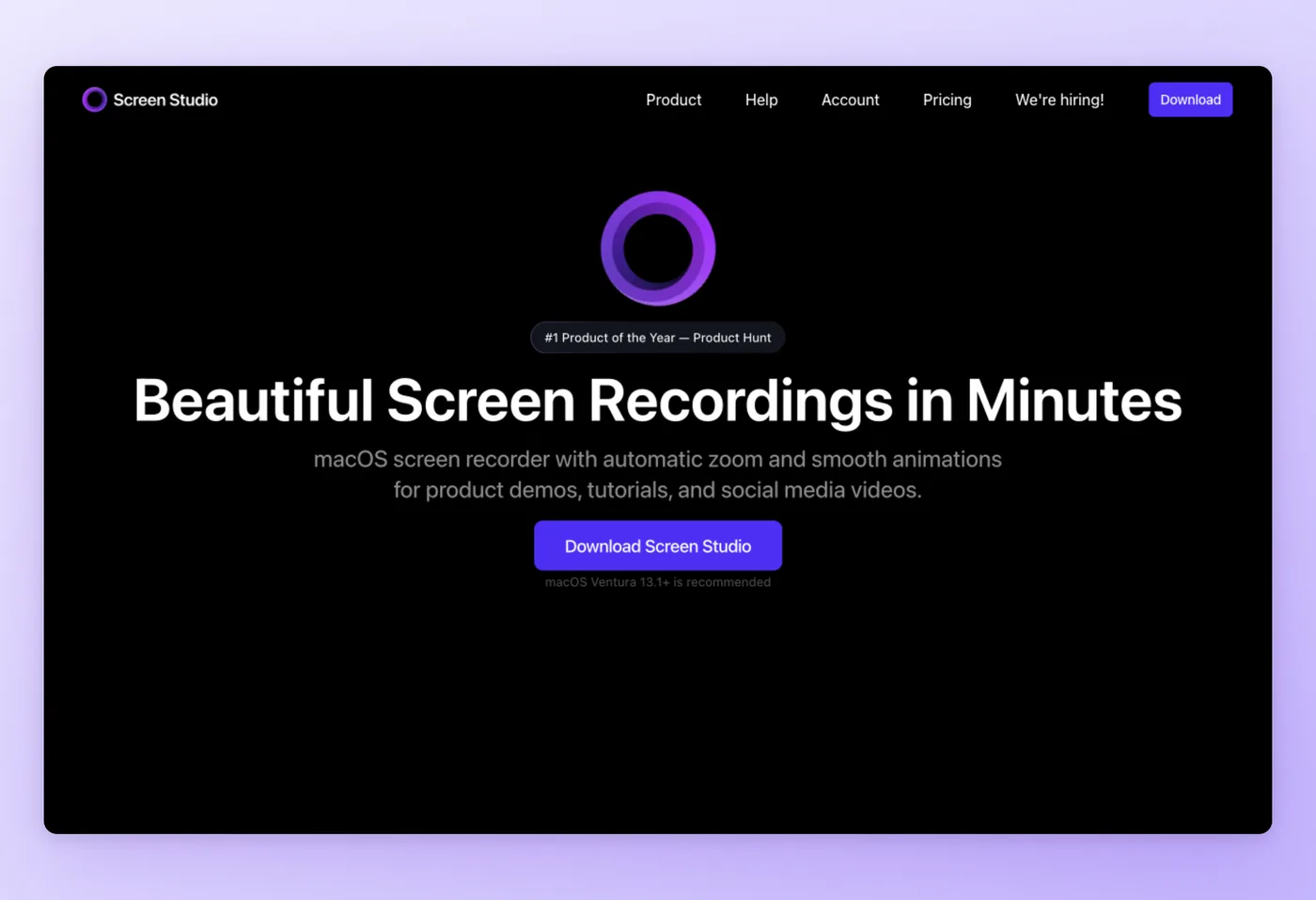Click the 'for product demos, tutorials' subtitle line
1316x900 pixels.
658,490
